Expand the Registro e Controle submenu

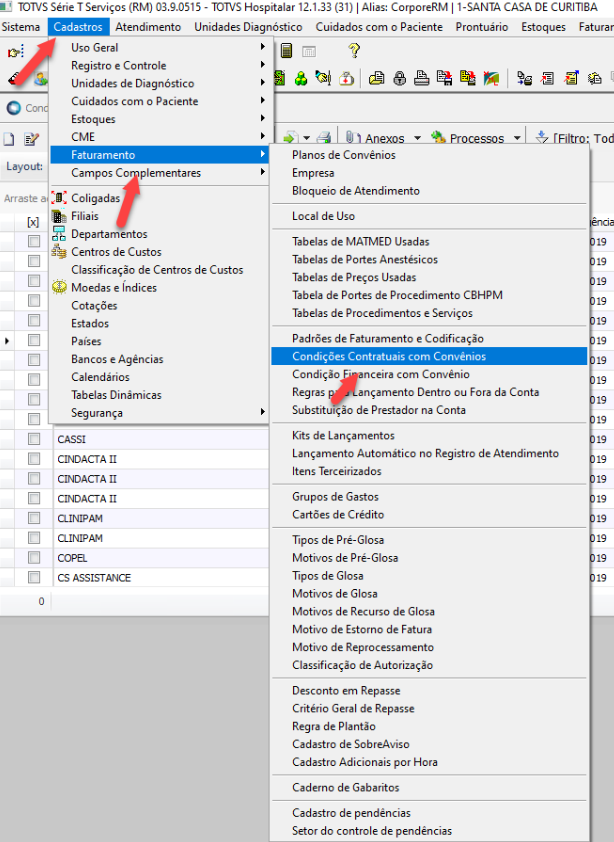(x=159, y=66)
